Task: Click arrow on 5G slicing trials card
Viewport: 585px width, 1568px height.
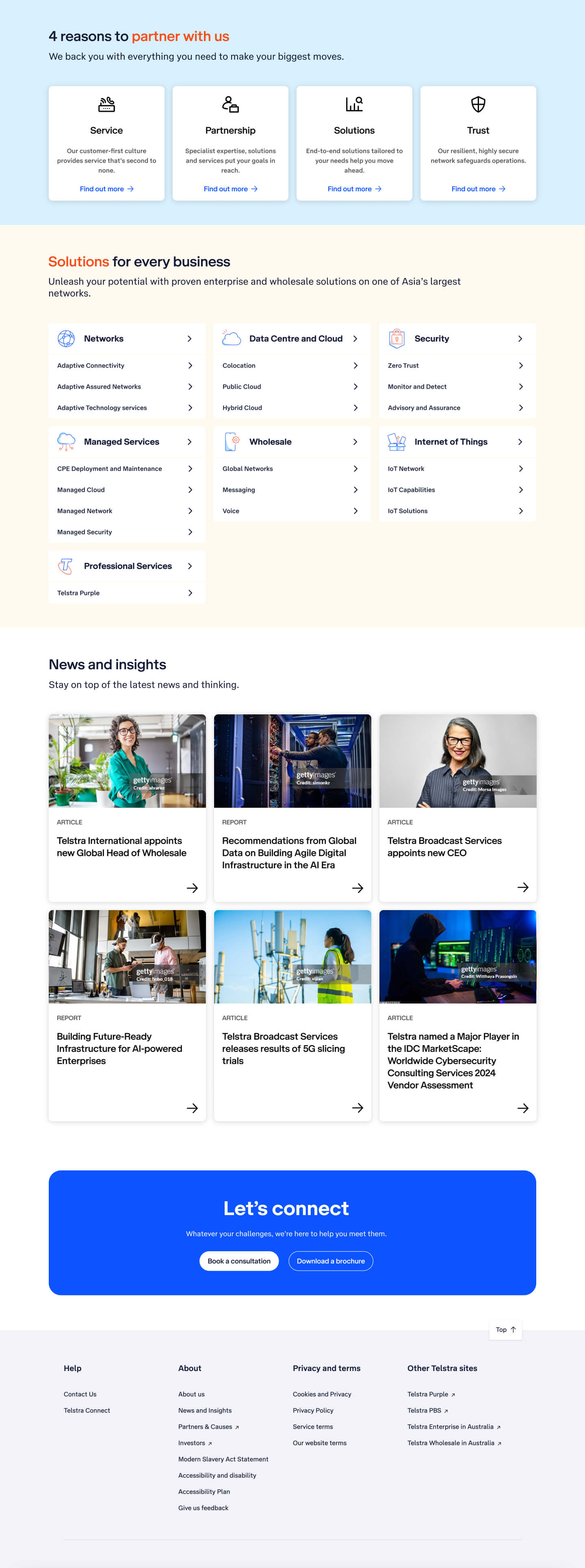Action: click(x=358, y=1108)
